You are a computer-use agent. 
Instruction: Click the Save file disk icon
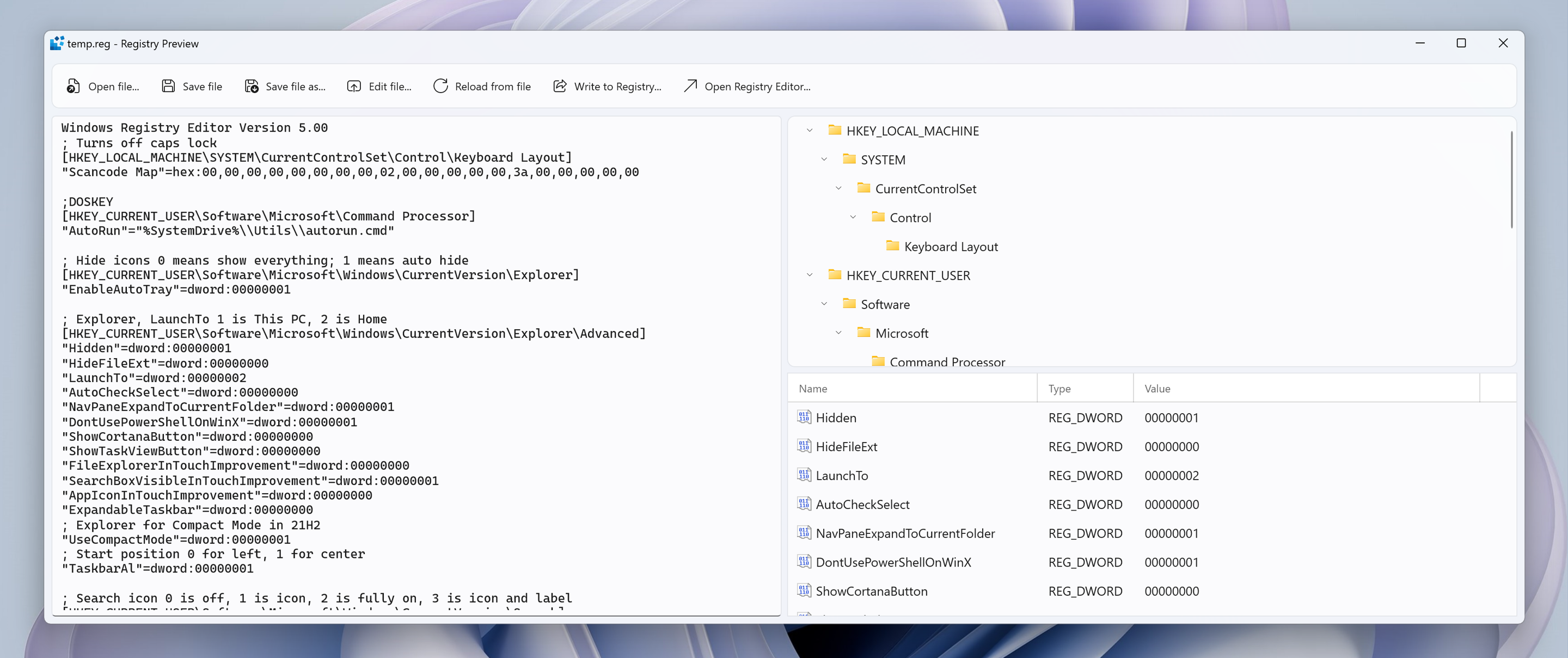pos(168,87)
